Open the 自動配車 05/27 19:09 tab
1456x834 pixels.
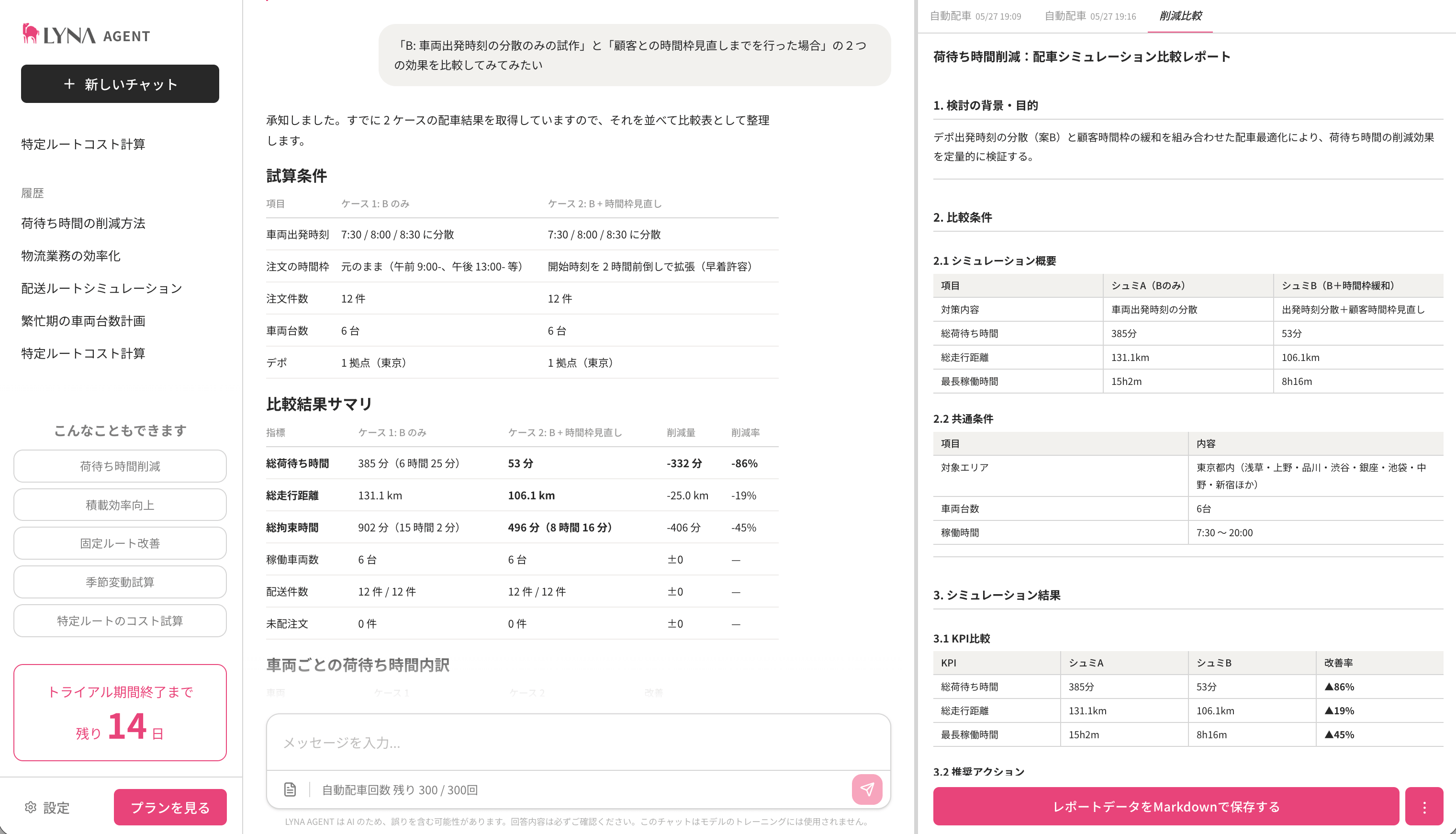click(x=975, y=16)
